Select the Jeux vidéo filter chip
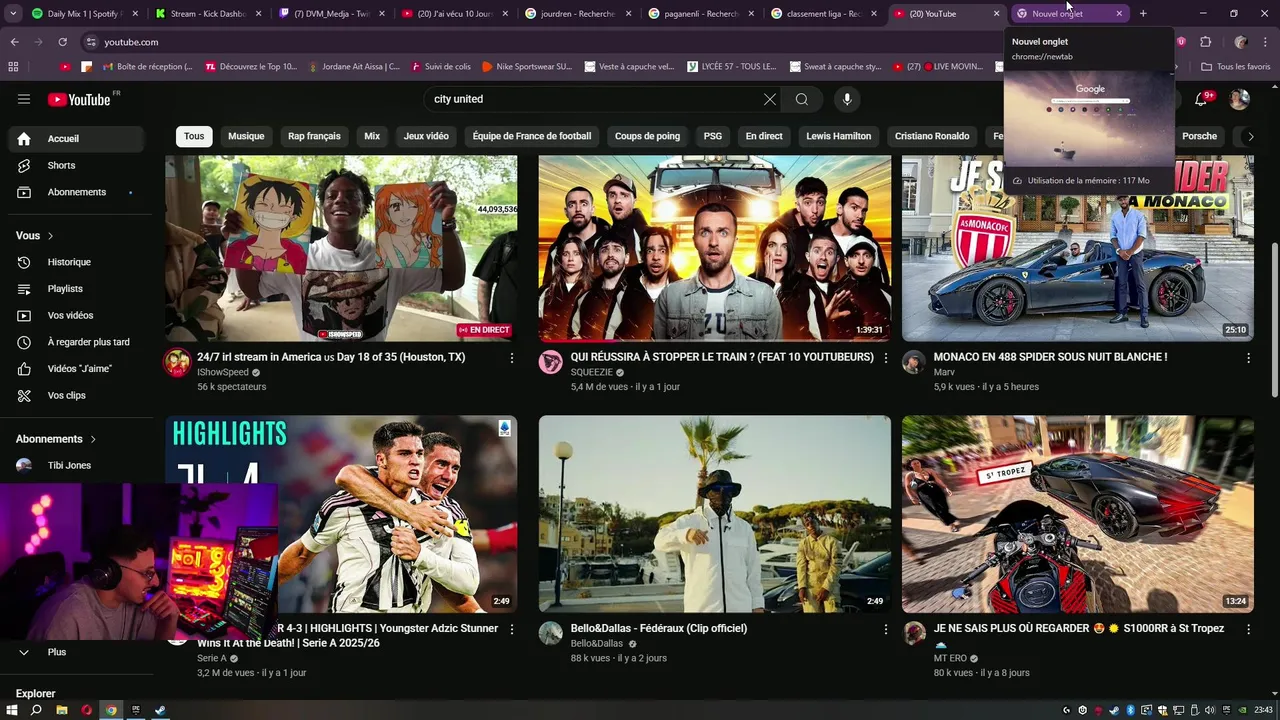The height and width of the screenshot is (720, 1280). click(426, 136)
